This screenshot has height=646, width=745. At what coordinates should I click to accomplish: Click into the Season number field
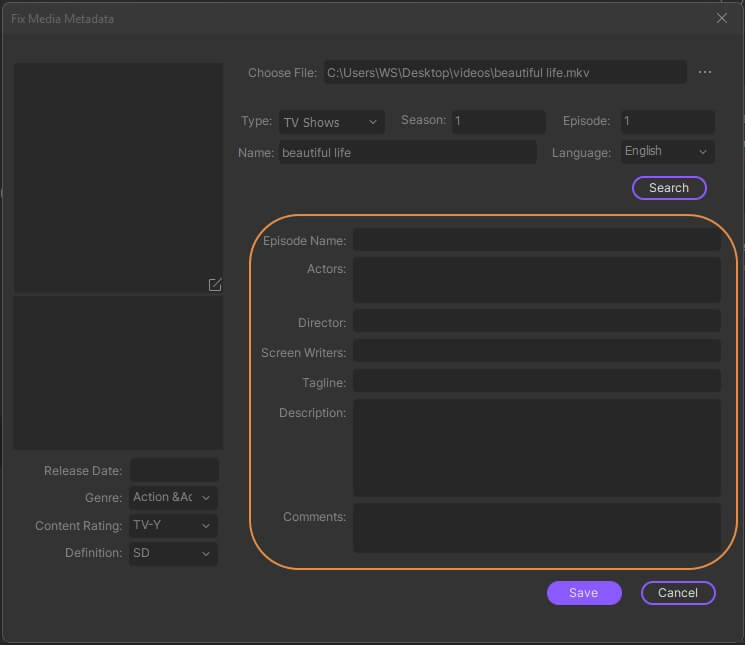coord(498,122)
